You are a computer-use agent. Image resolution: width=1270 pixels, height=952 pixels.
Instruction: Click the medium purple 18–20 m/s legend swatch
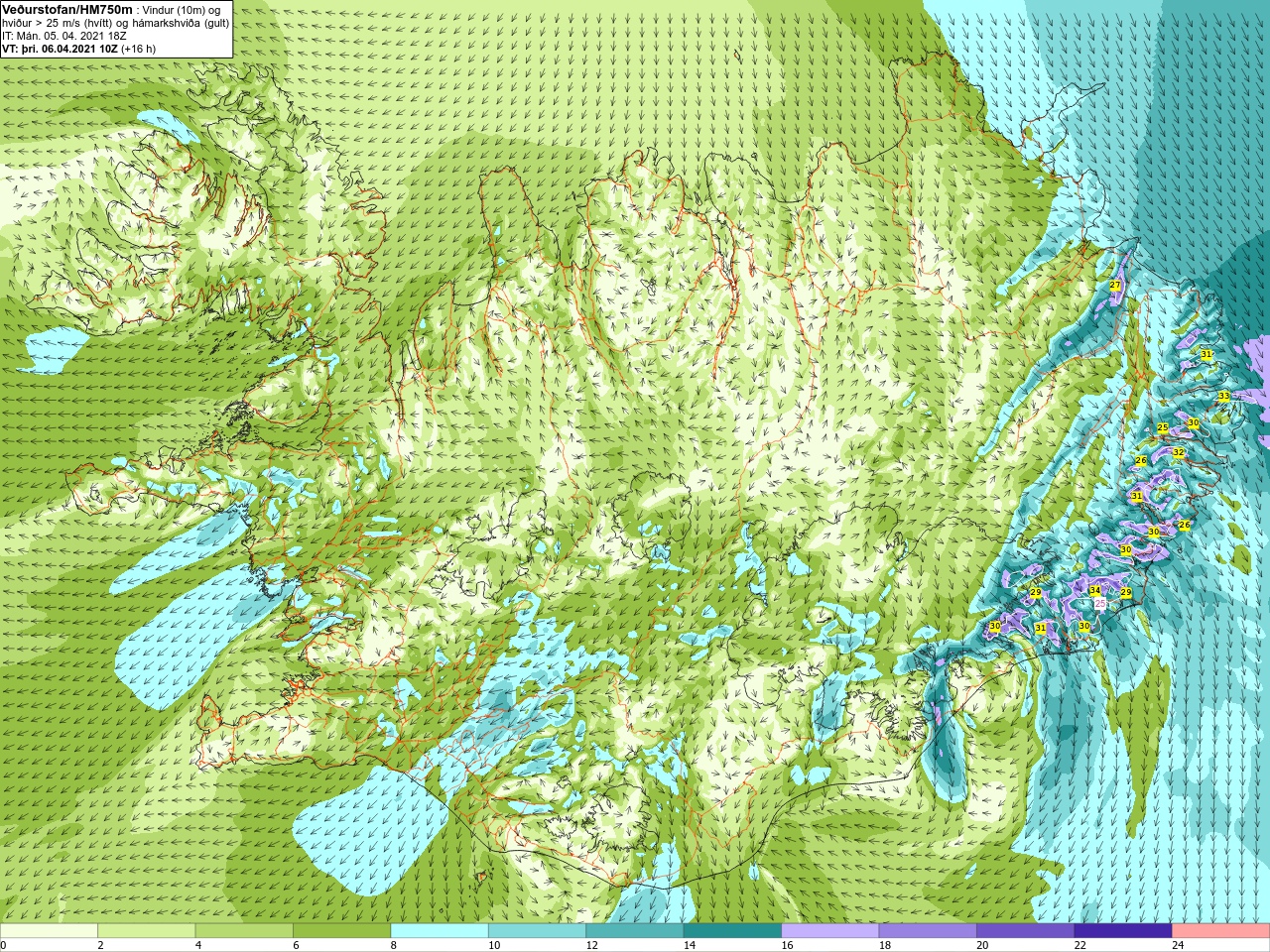[928, 931]
